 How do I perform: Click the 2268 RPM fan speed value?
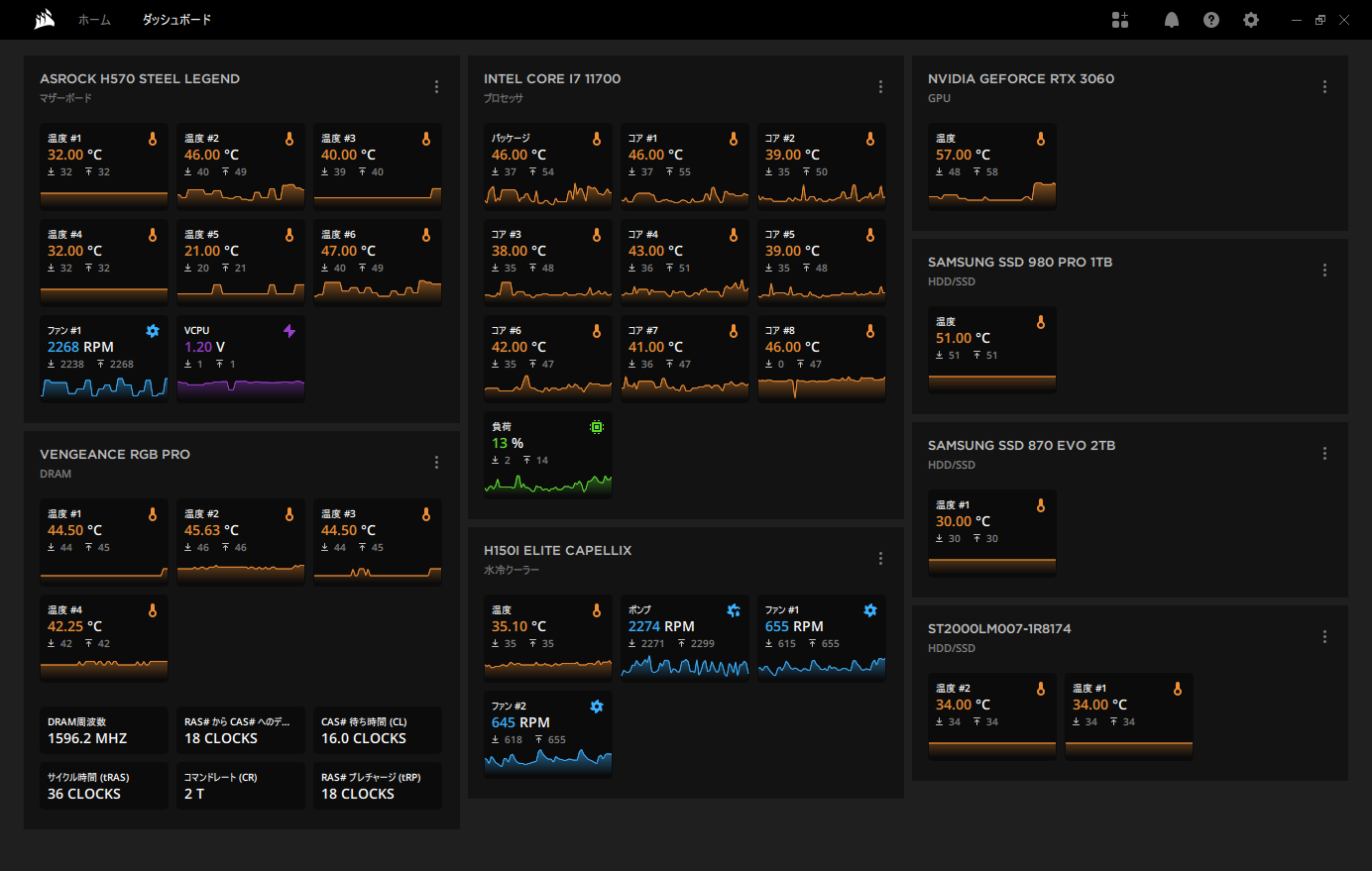[x=80, y=347]
